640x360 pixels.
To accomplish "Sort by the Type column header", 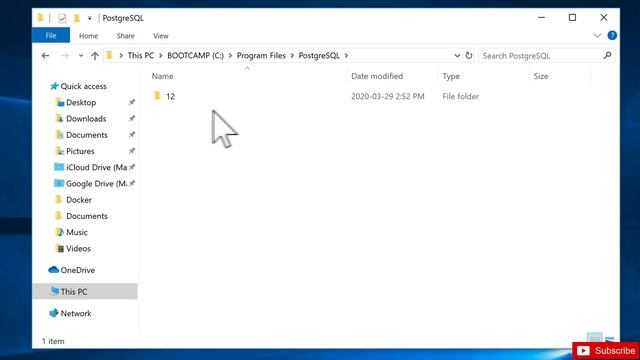I will (451, 76).
